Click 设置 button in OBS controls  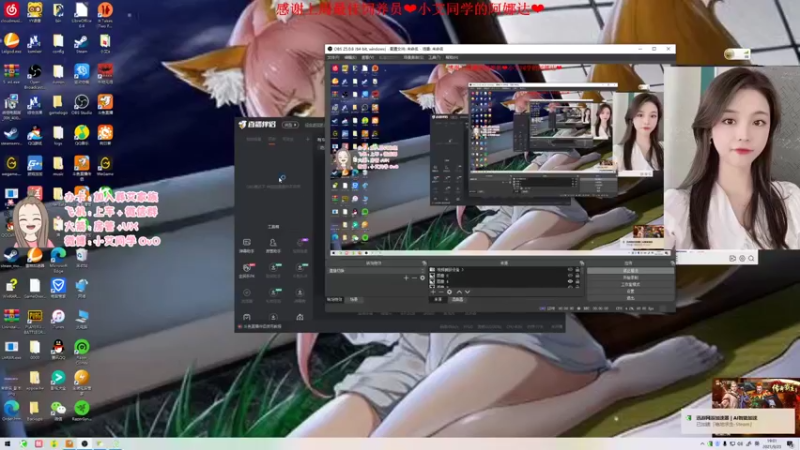tap(631, 291)
